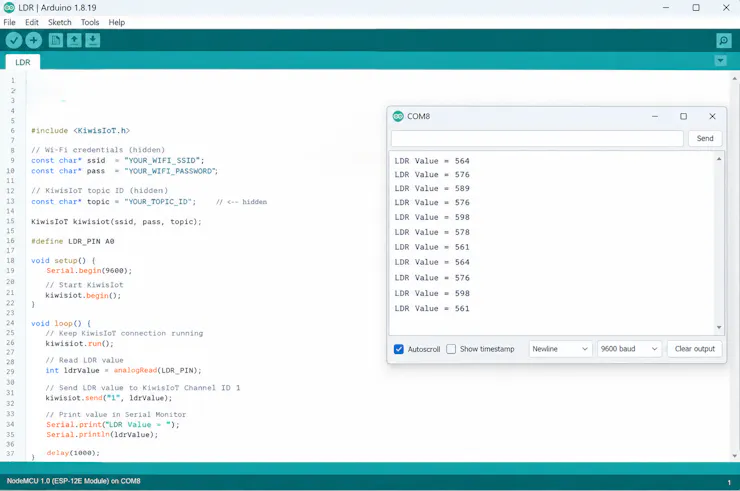Click the line '#define LDR_PIN A0'
The width and height of the screenshot is (740, 491).
tap(73, 241)
